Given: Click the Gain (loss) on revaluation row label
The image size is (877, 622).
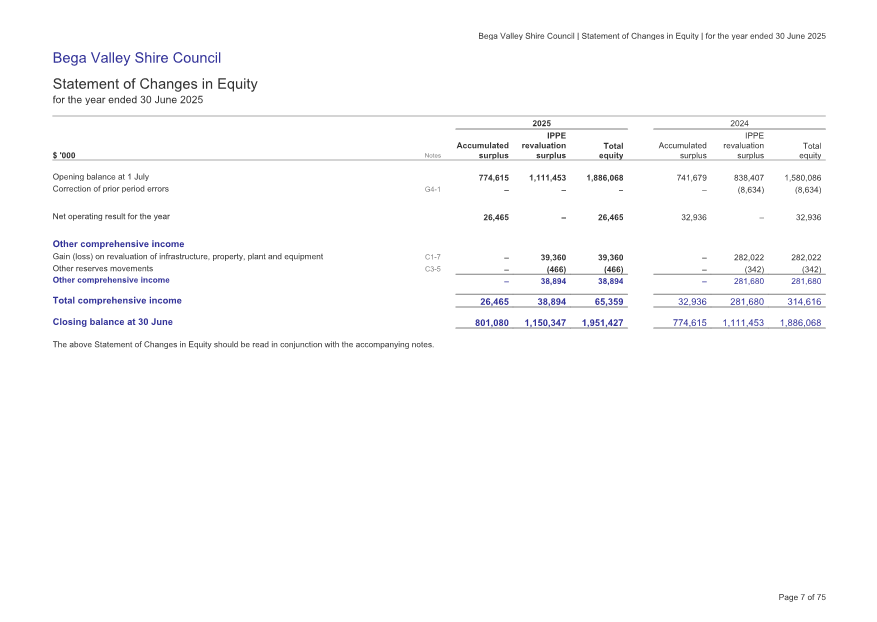Looking at the screenshot, I should click(187, 257).
